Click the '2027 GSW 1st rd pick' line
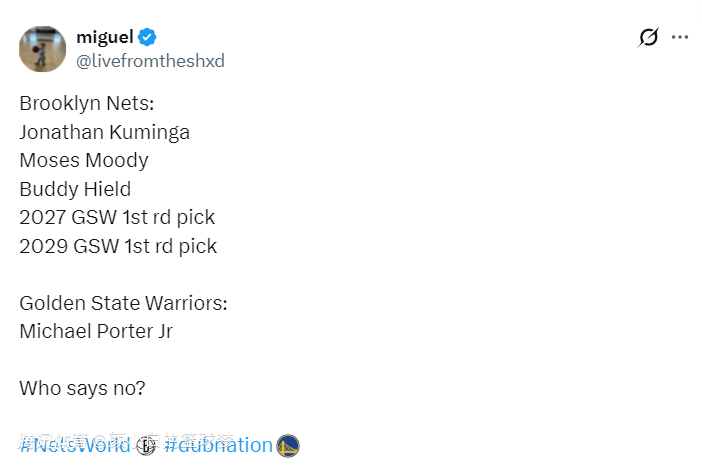The width and height of the screenshot is (702, 465). (x=117, y=217)
